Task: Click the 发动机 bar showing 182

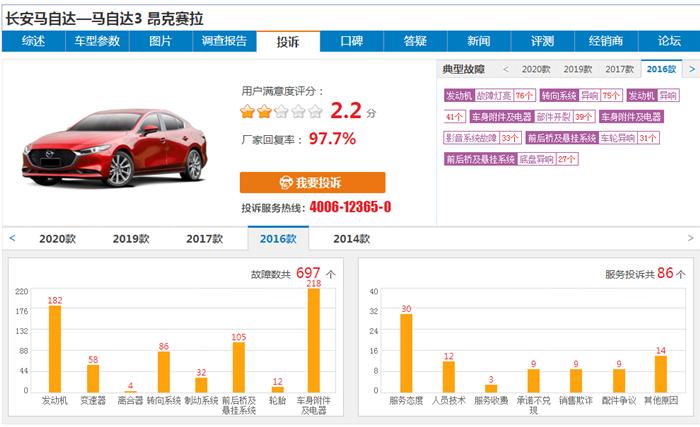Action: pos(55,349)
